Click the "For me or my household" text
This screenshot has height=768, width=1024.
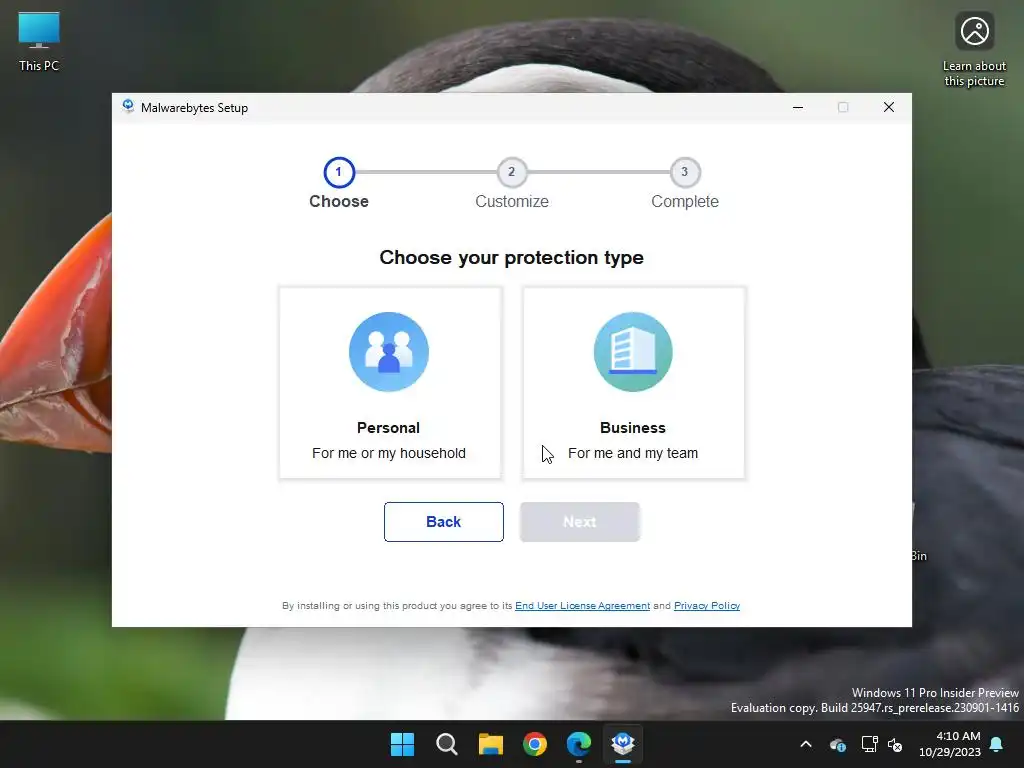coord(389,453)
